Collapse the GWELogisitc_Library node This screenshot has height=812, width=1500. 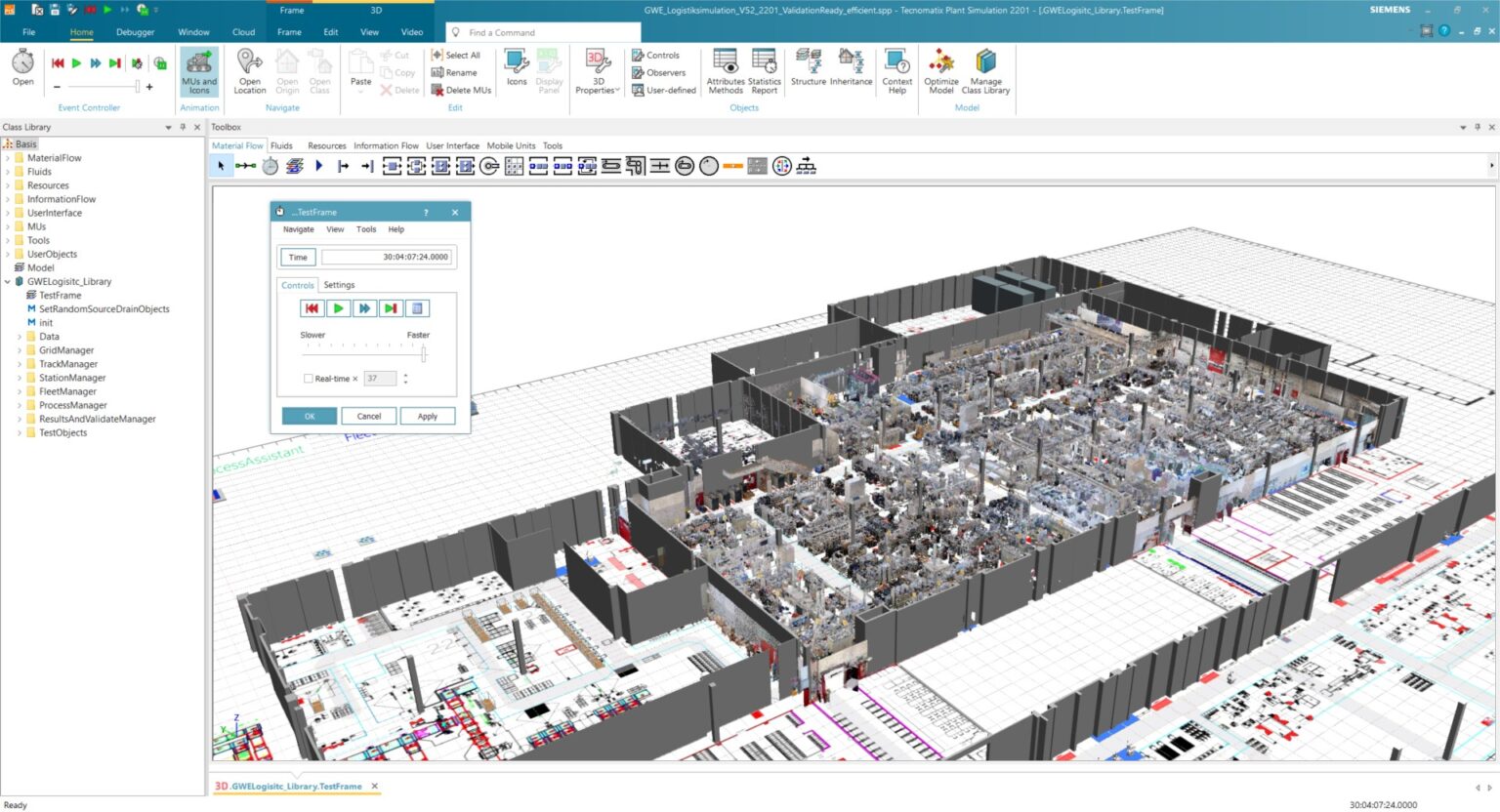click(8, 282)
